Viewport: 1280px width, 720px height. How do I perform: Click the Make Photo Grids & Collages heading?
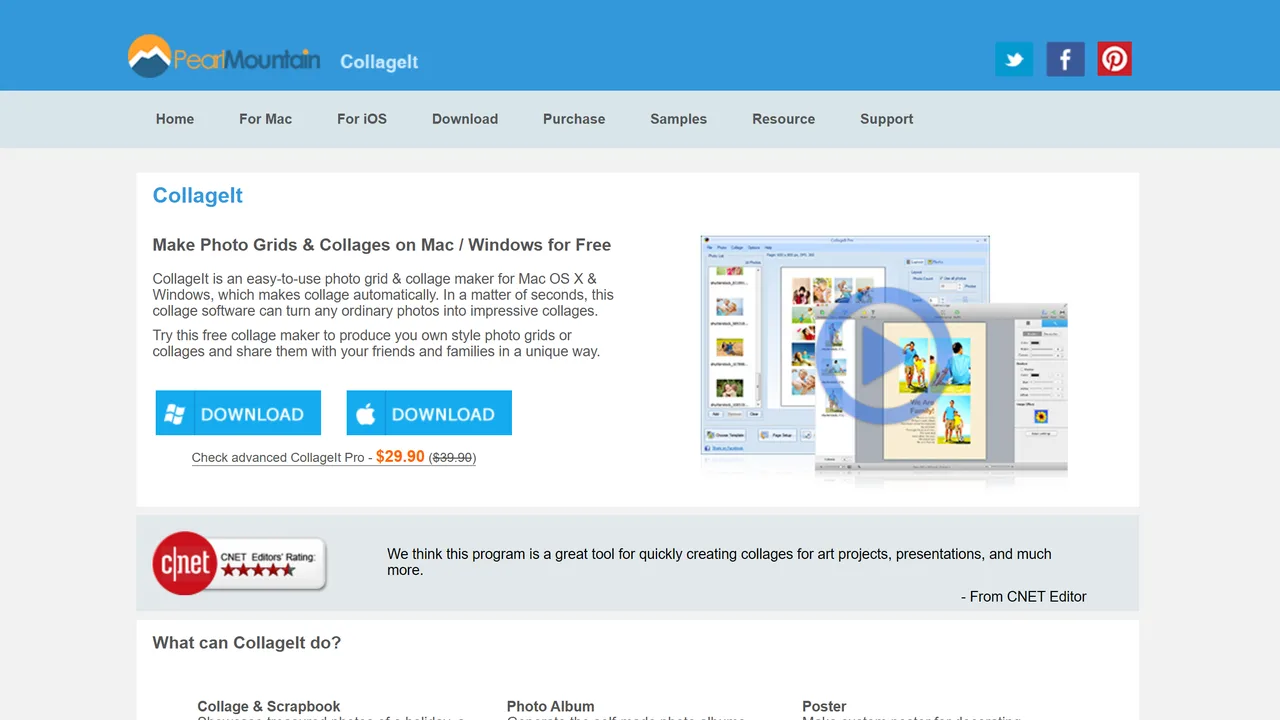(382, 245)
